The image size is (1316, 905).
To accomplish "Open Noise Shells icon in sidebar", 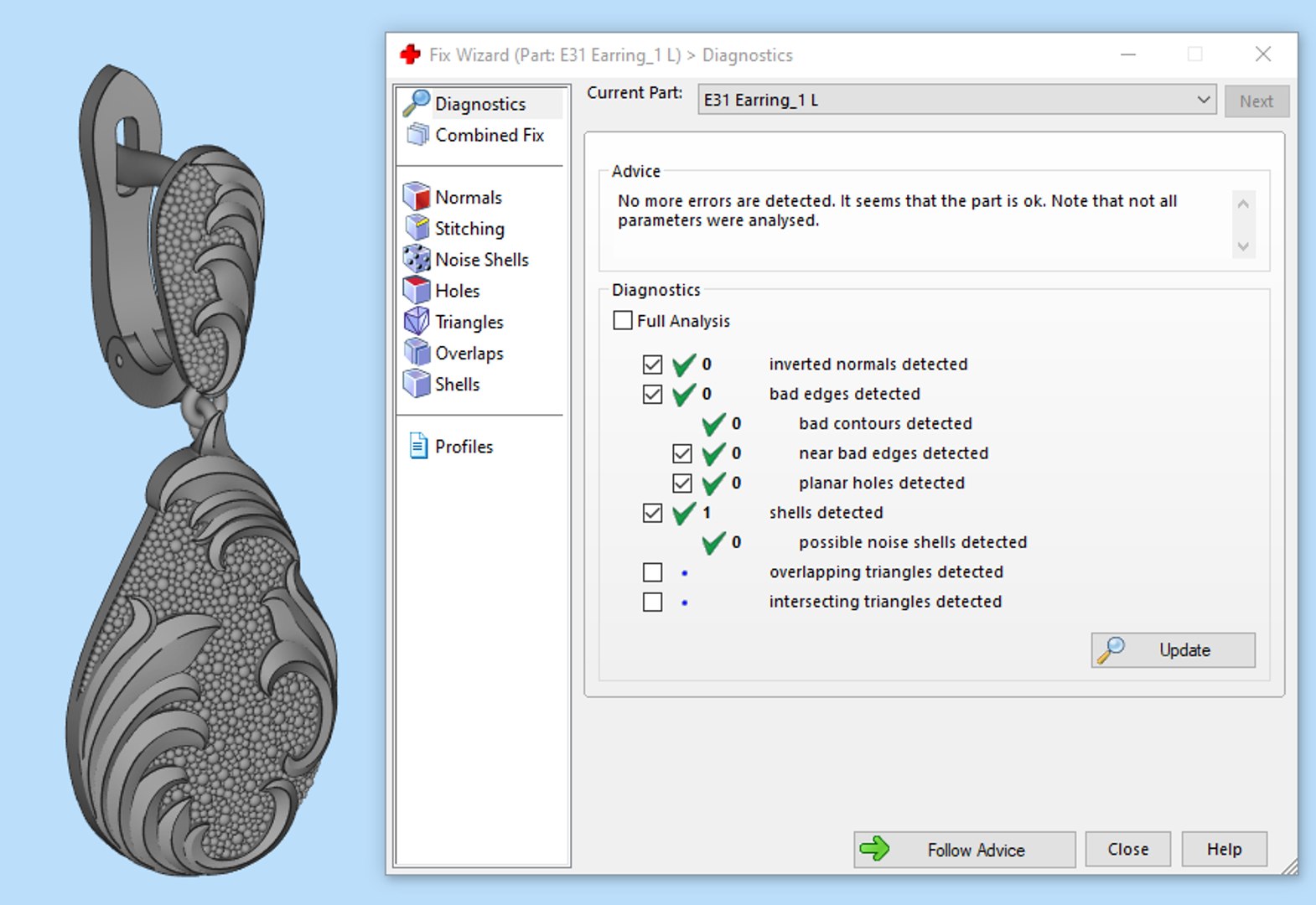I will (x=417, y=259).
